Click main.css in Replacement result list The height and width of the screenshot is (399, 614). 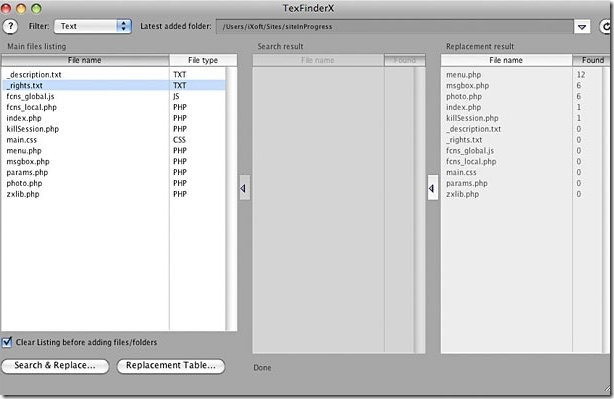tap(461, 172)
